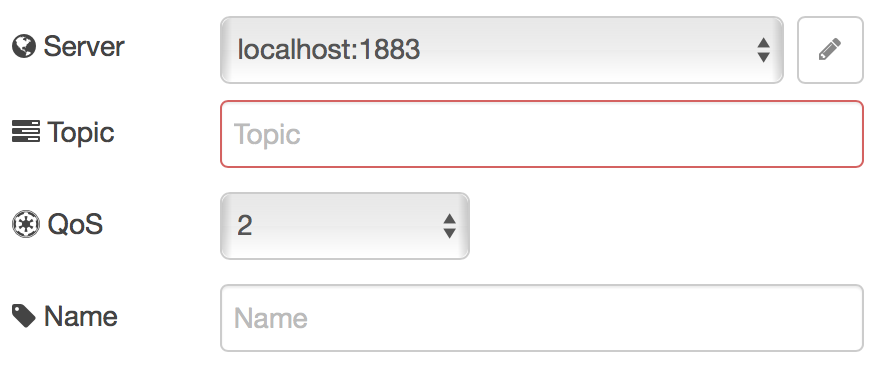Screen dimensions: 886x370
Task: Click the Server field label
Action: pyautogui.click(x=84, y=46)
